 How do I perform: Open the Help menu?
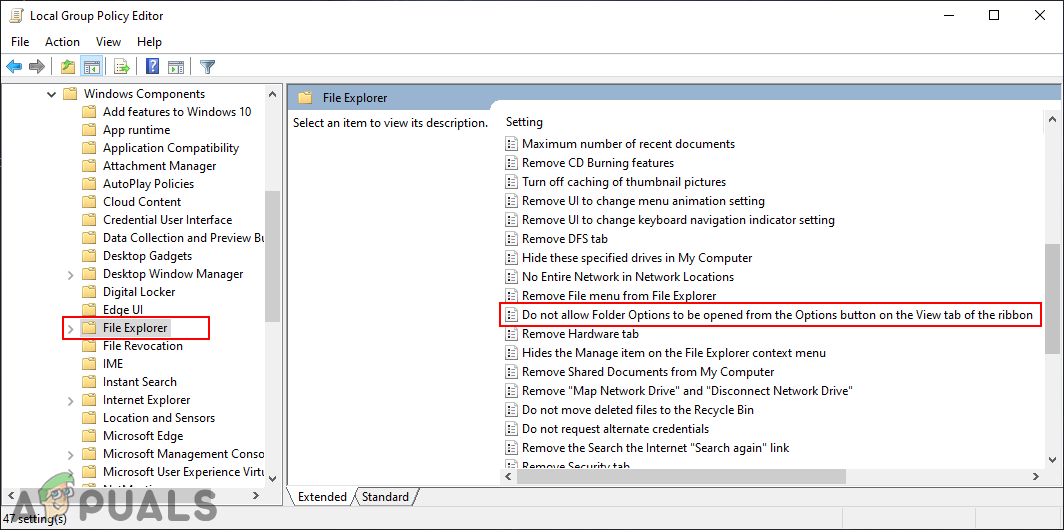point(149,42)
